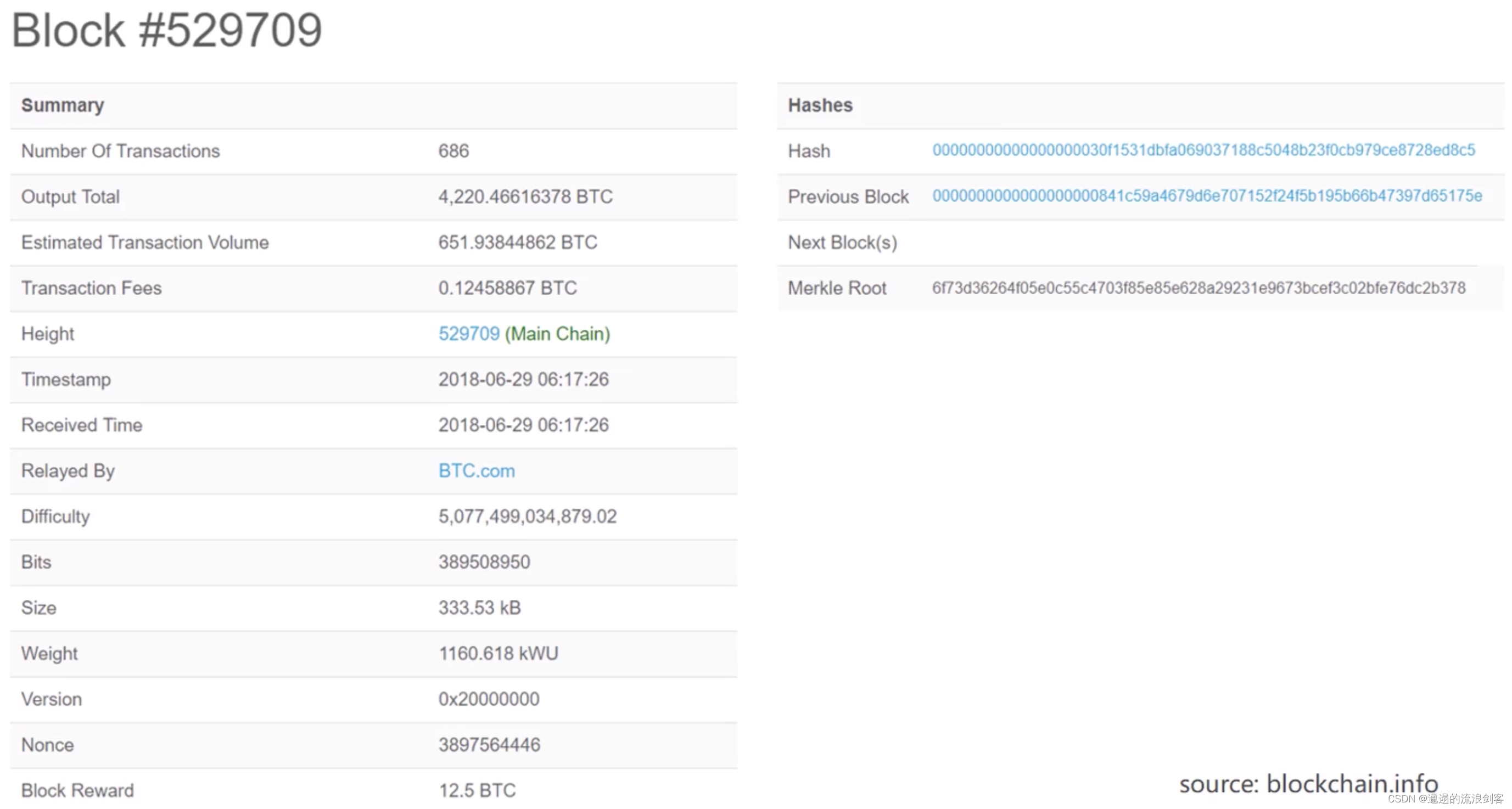1512x809 pixels.
Task: Click the Block Reward 12.5 BTC value
Action: click(x=477, y=790)
